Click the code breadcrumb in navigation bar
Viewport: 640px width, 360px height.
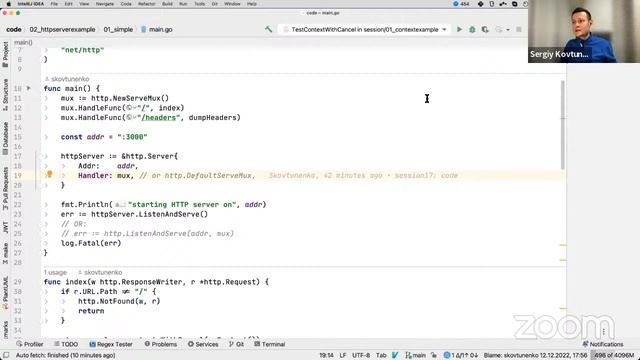tap(13, 29)
